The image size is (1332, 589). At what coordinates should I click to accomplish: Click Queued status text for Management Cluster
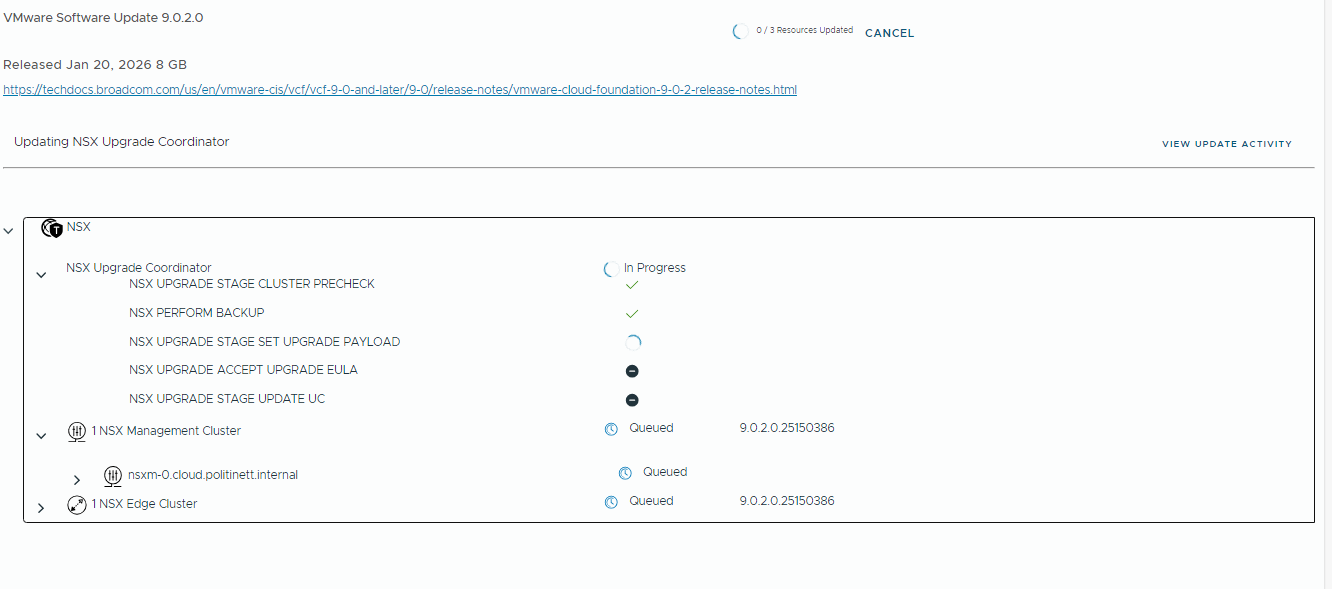click(x=651, y=428)
